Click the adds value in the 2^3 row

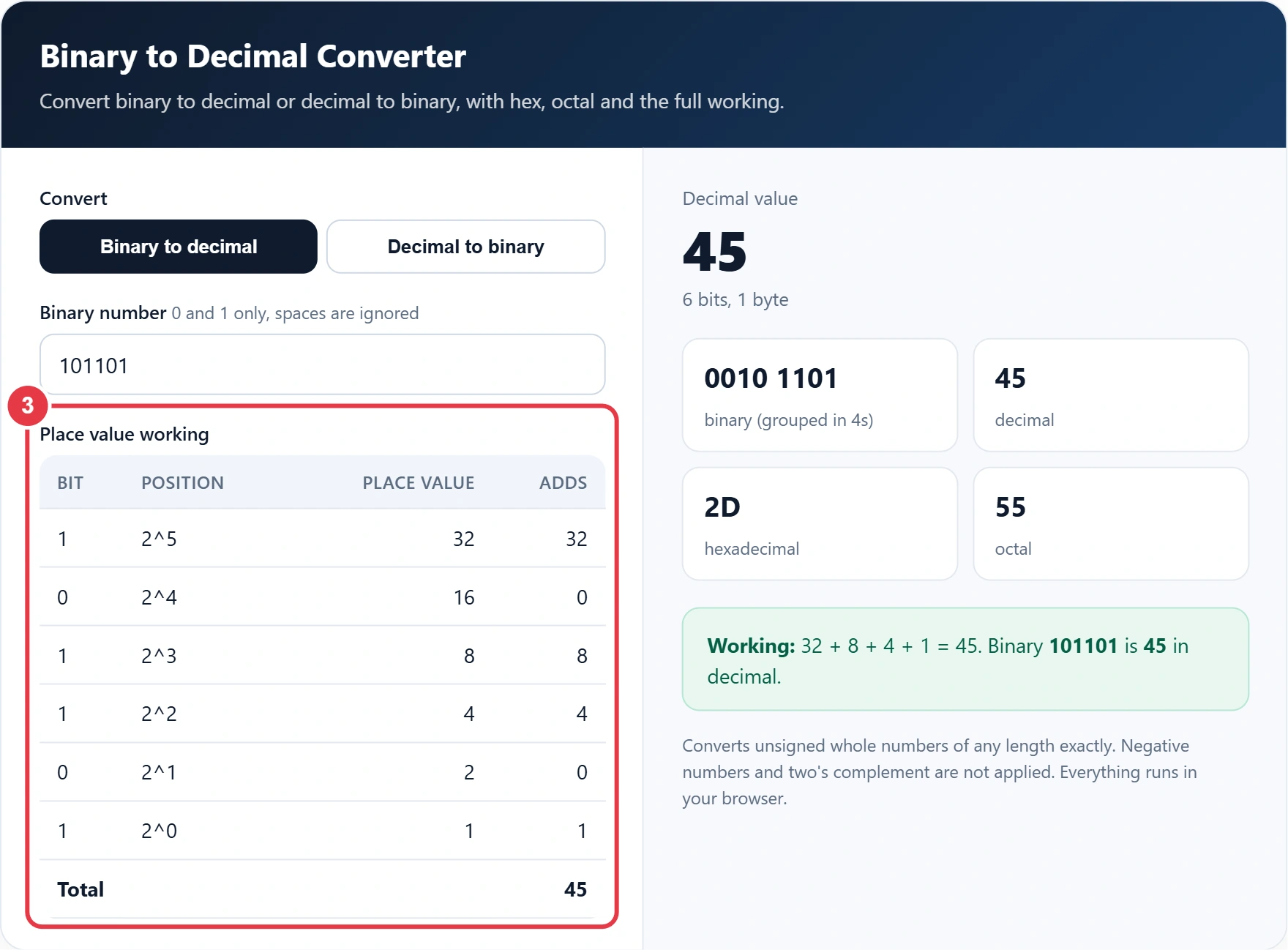[582, 656]
